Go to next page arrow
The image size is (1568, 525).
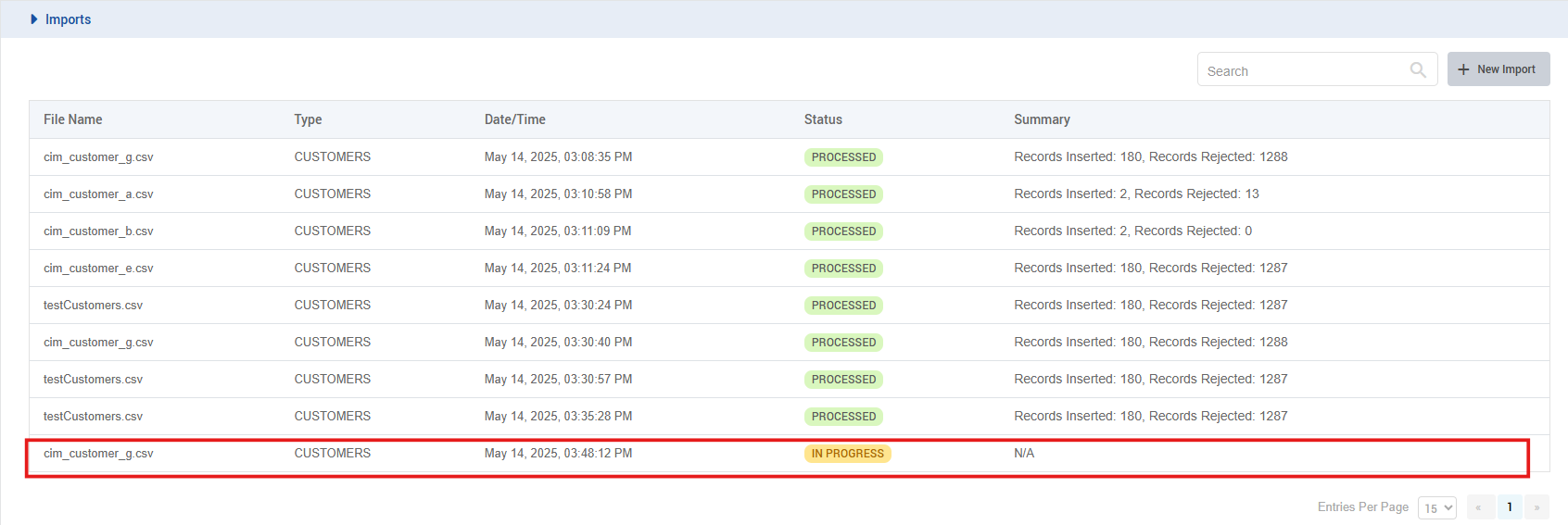point(1536,507)
